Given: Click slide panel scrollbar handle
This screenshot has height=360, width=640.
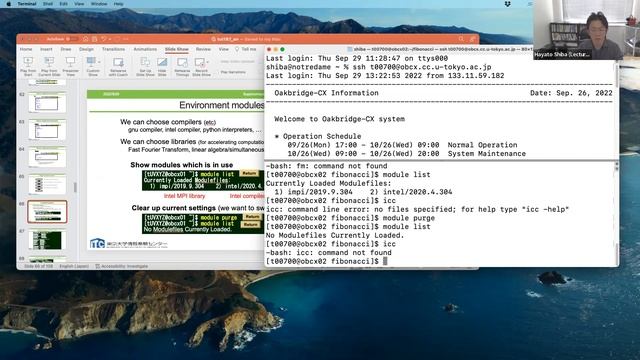Looking at the screenshot, I should pyautogui.click(x=75, y=187).
